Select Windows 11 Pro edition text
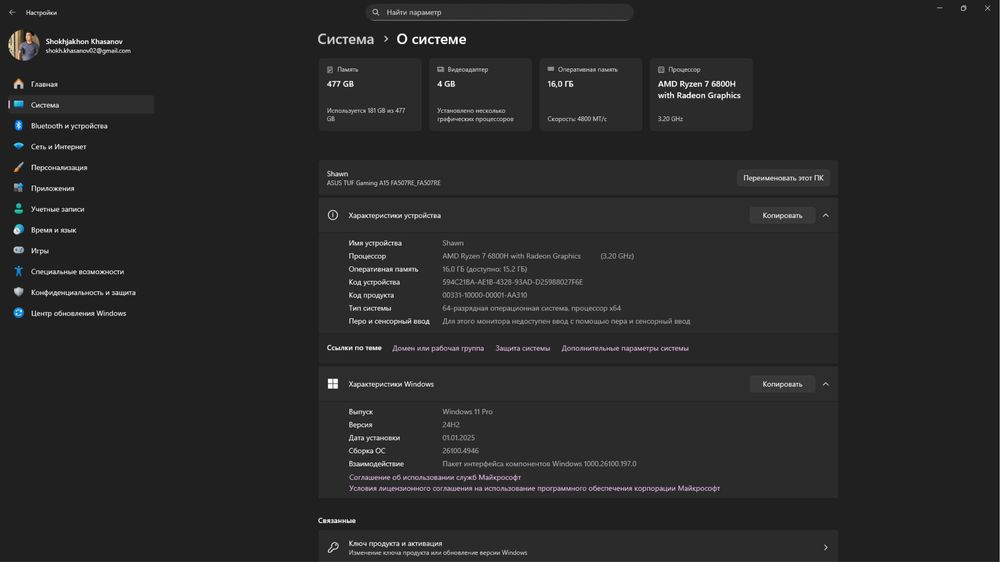Image resolution: width=1000 pixels, height=562 pixels. click(x=467, y=411)
